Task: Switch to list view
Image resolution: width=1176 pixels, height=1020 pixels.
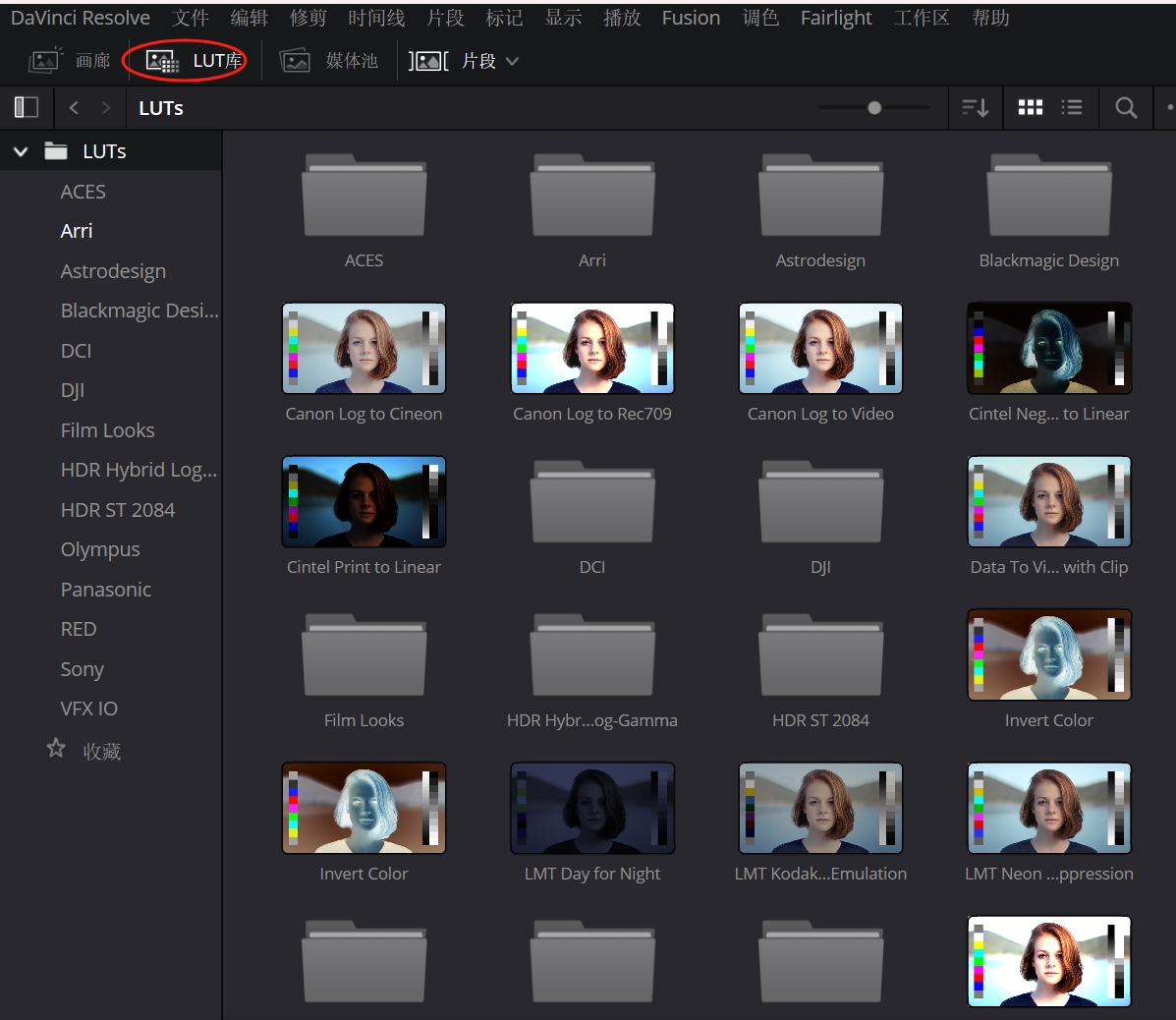Action: tap(1072, 108)
